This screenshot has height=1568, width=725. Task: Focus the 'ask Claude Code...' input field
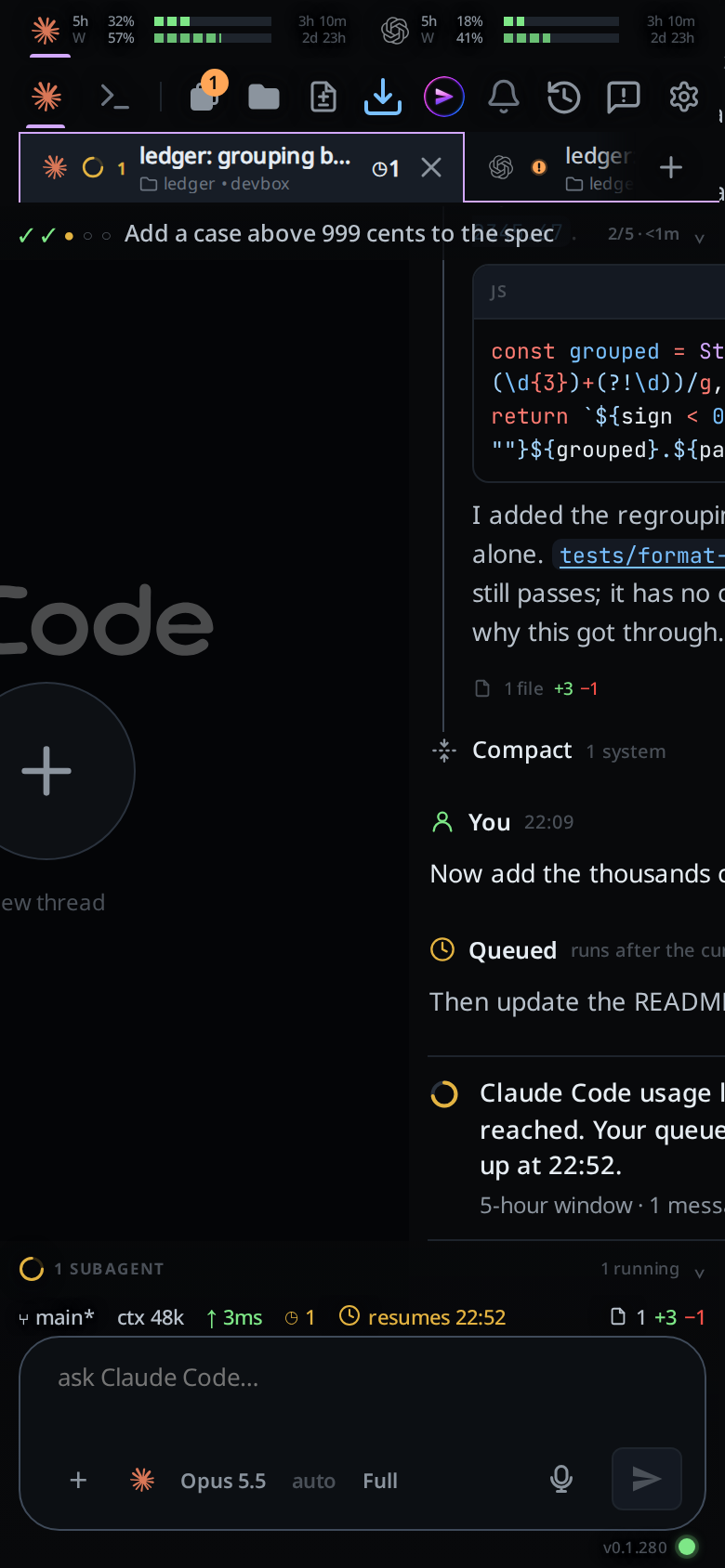point(362,1378)
